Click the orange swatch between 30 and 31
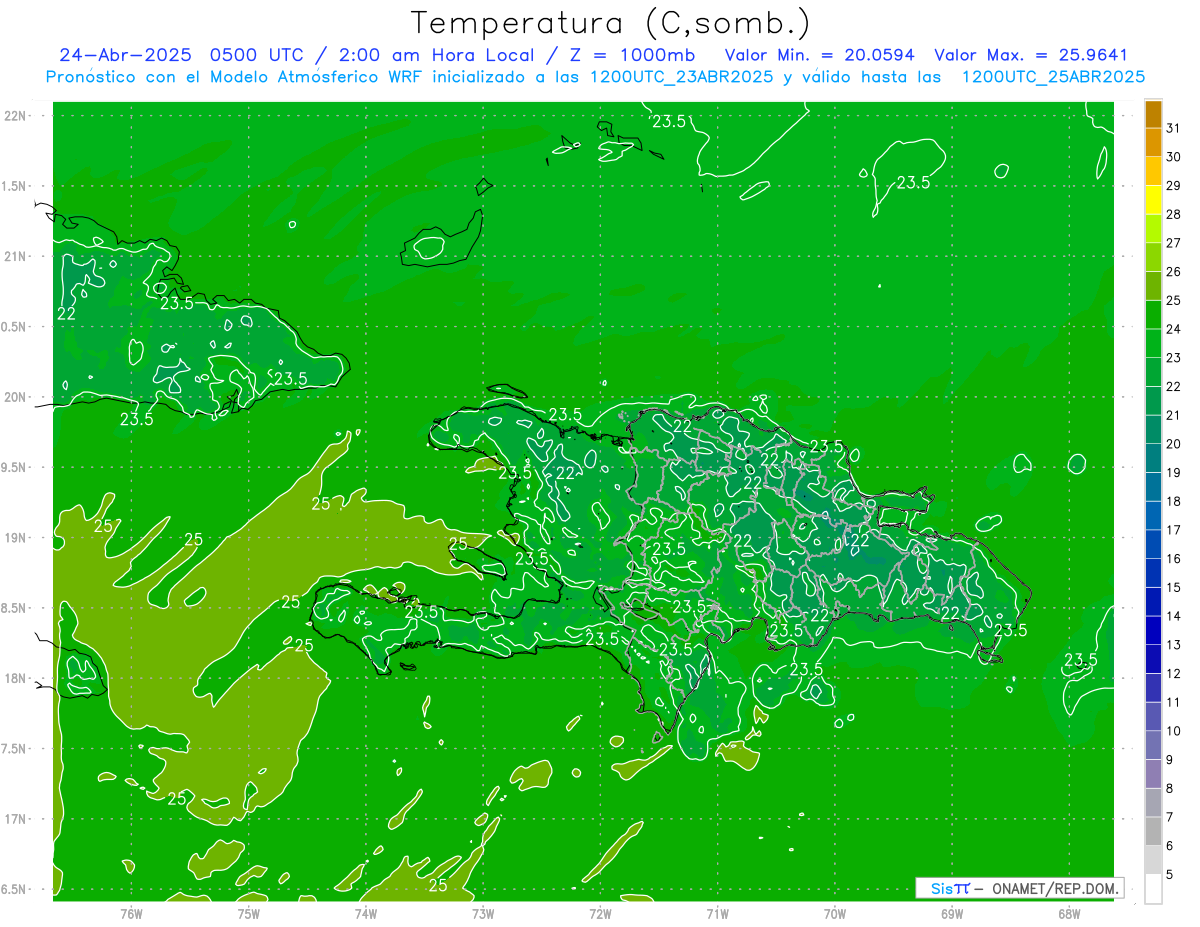 [1153, 142]
